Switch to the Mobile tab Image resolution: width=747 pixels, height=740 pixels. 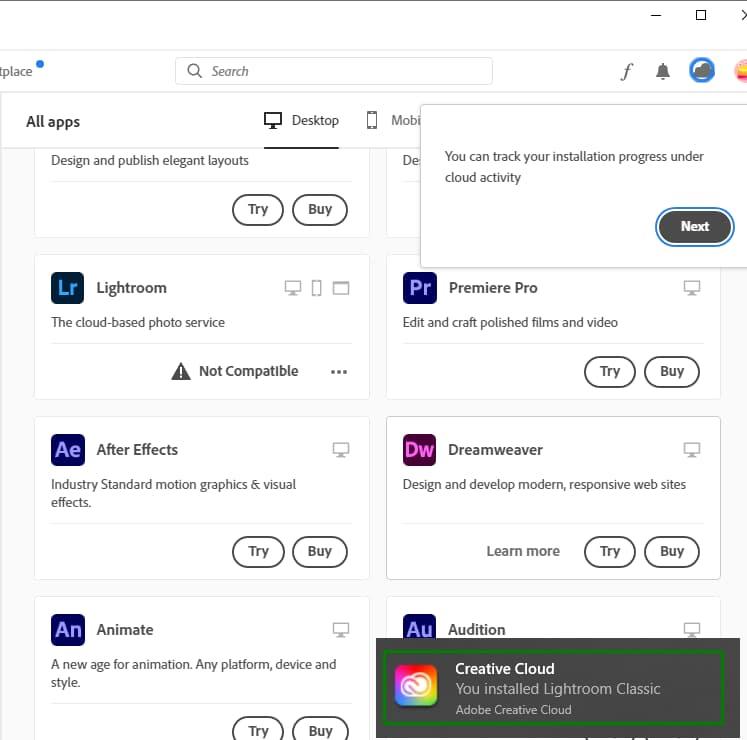pyautogui.click(x=394, y=121)
